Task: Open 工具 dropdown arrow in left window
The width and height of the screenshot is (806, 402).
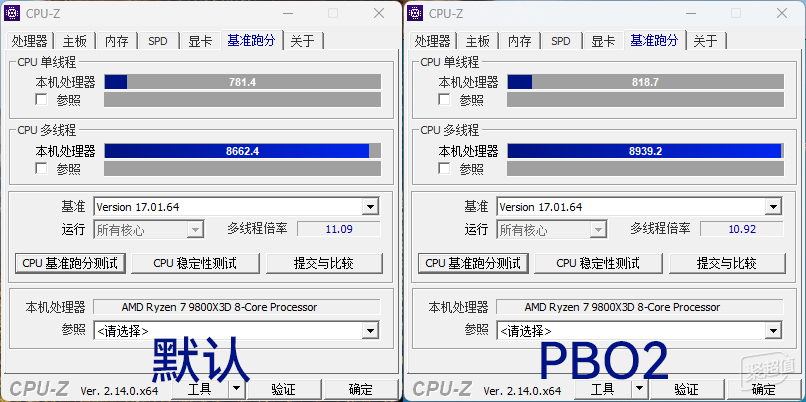Action: point(236,389)
